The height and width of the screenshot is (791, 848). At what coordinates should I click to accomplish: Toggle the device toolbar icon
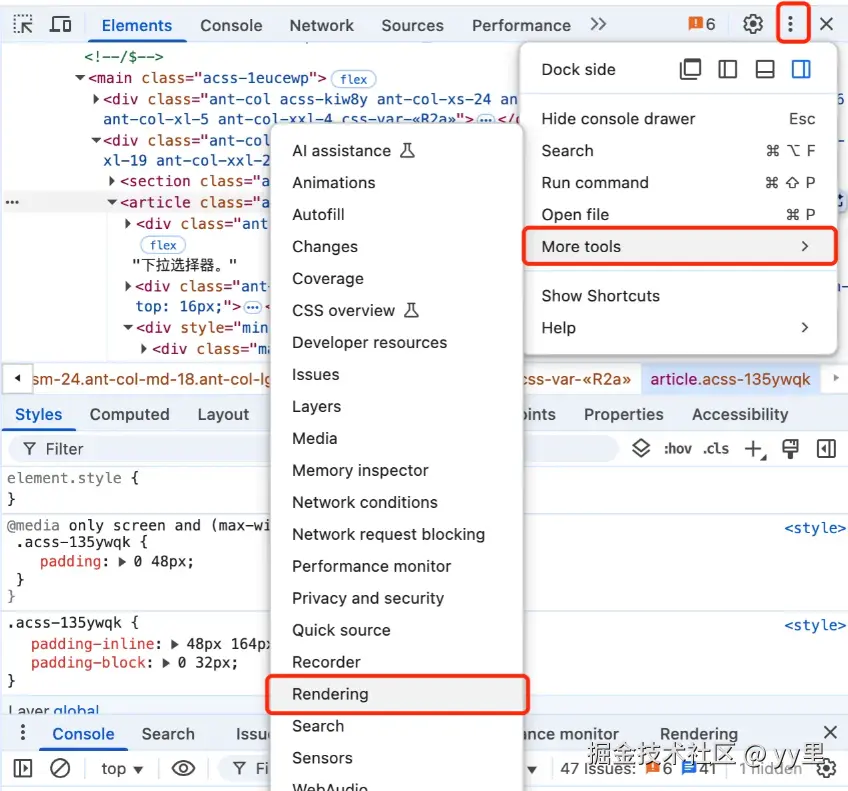click(60, 24)
